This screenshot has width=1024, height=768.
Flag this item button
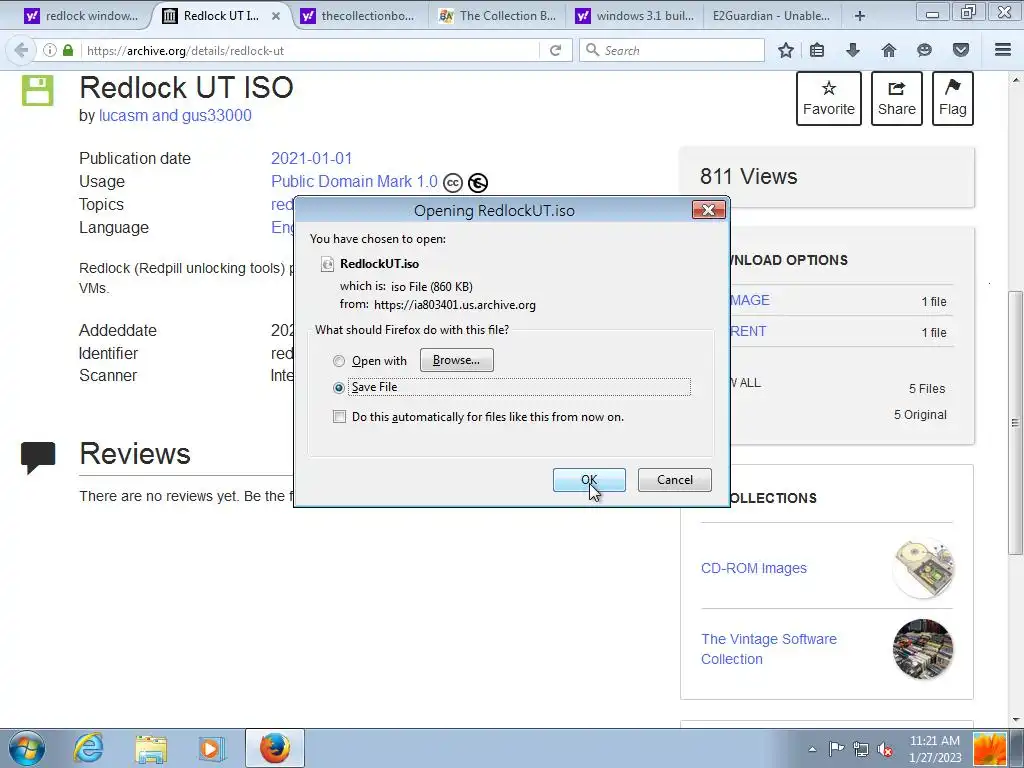tap(953, 99)
